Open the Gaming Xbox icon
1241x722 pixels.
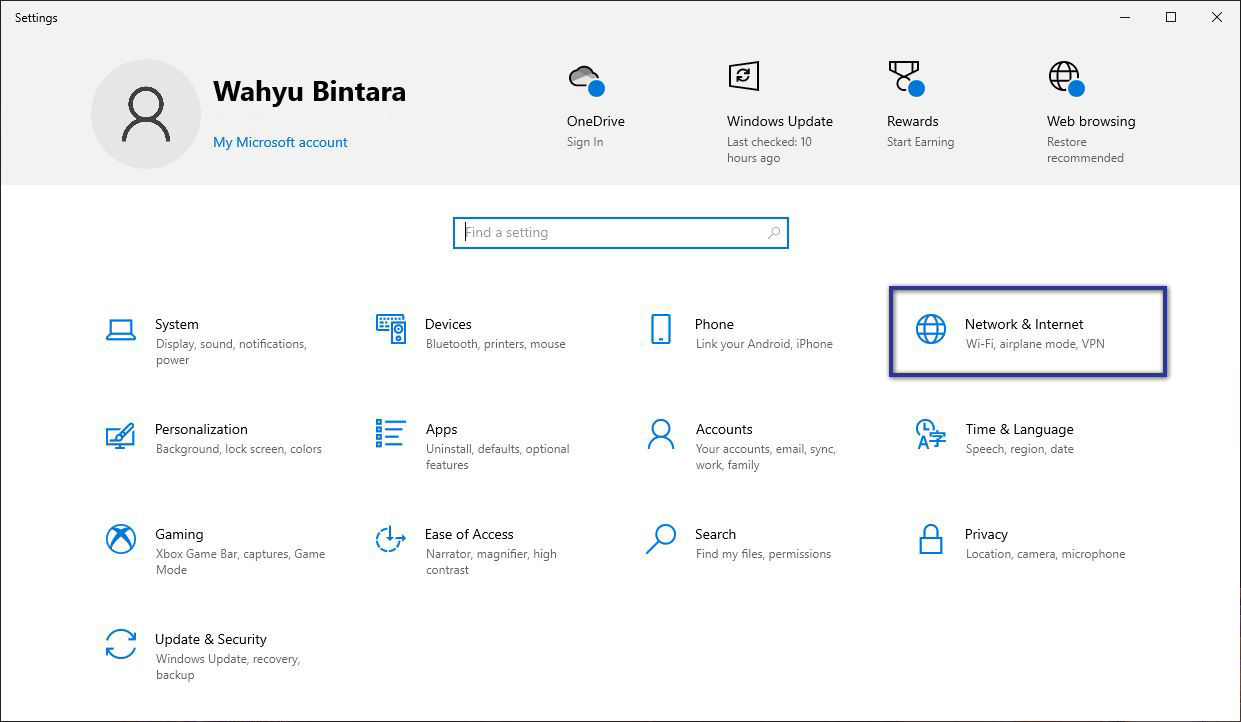(121, 539)
